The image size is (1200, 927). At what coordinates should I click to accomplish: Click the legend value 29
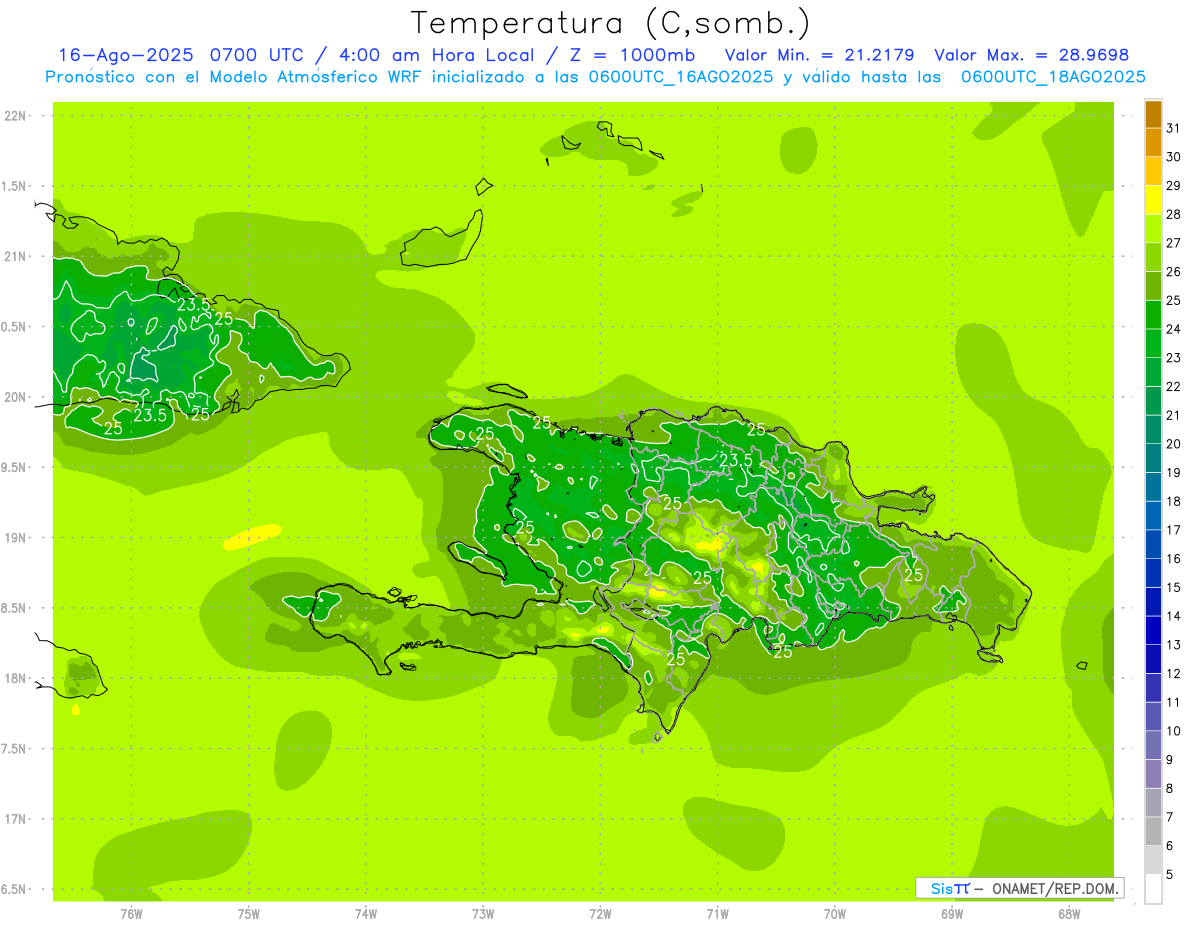[x=1173, y=186]
